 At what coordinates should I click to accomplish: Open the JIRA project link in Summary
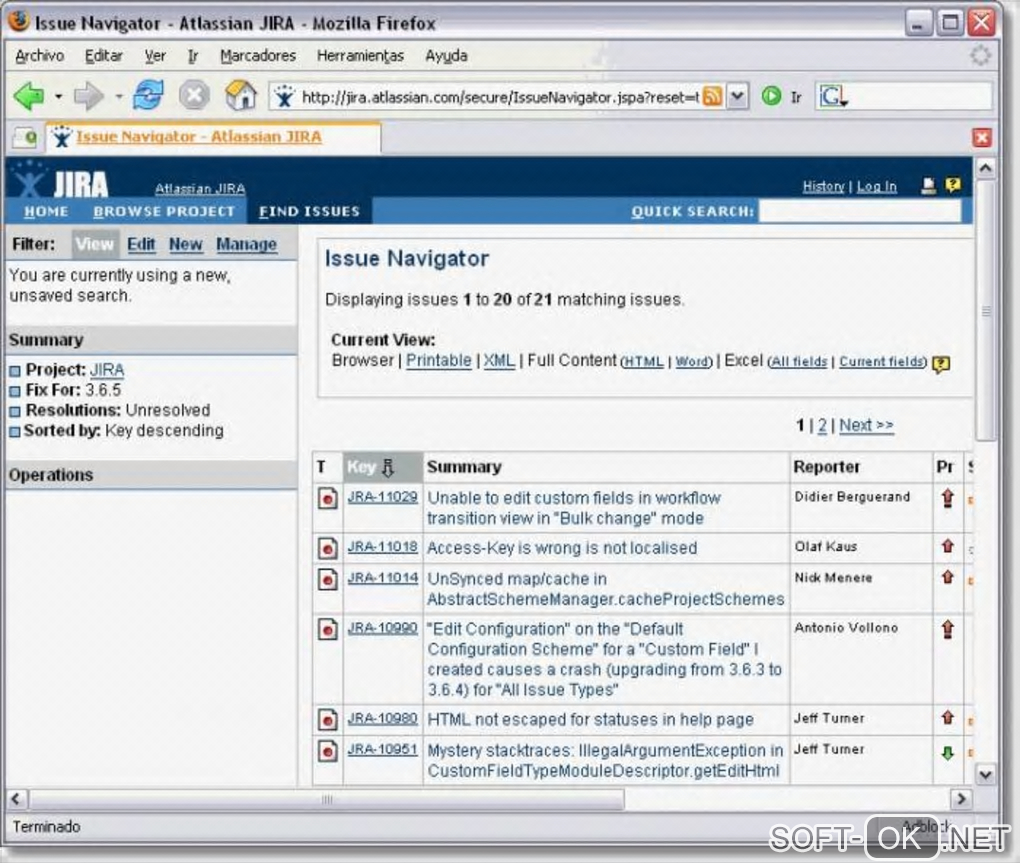[107, 370]
